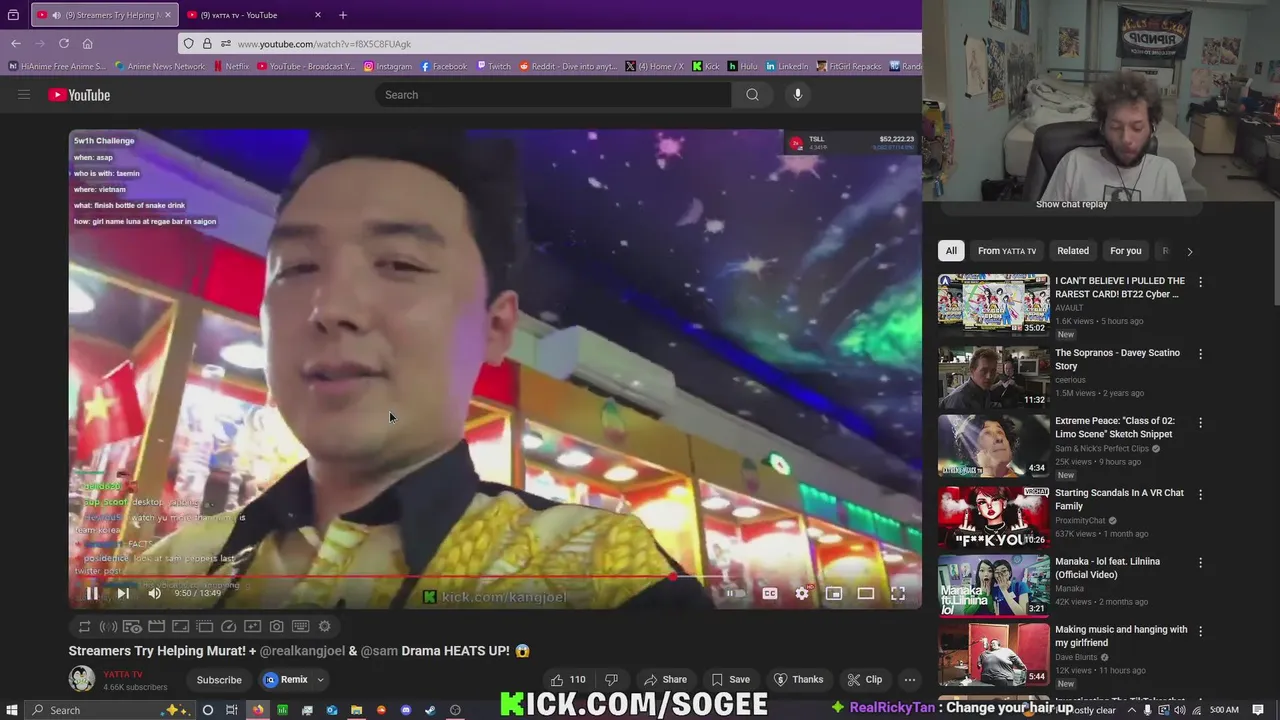Open options for Starting Scandals VR video

pyautogui.click(x=1200, y=494)
